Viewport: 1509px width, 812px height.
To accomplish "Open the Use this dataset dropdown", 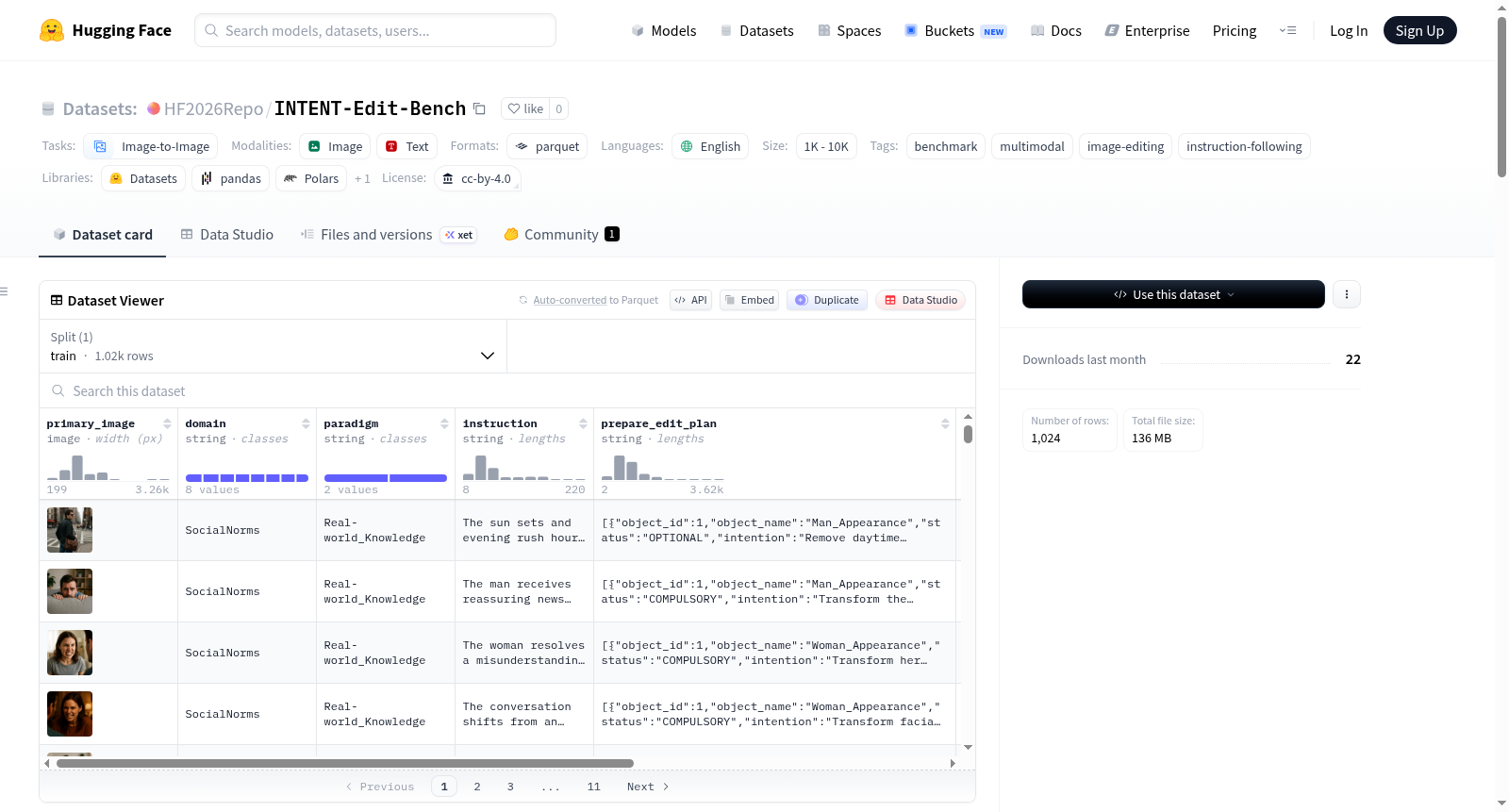I will point(1173,294).
